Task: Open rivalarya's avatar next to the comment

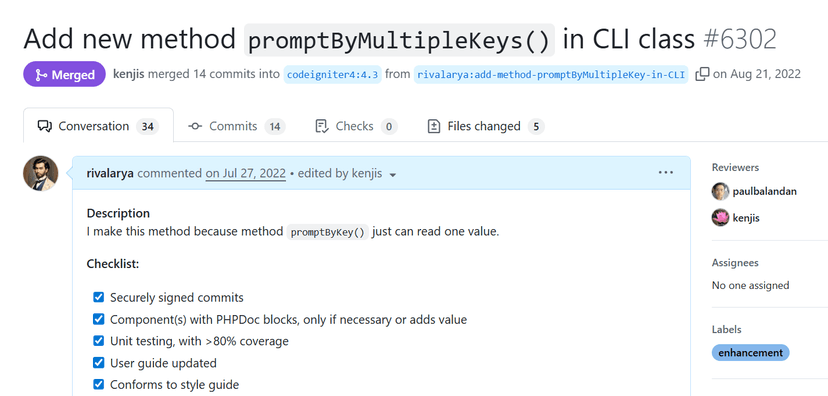Action: (41, 173)
